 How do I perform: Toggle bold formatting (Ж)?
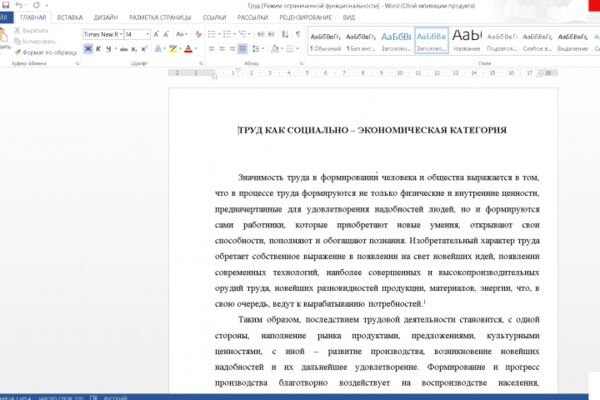click(88, 49)
